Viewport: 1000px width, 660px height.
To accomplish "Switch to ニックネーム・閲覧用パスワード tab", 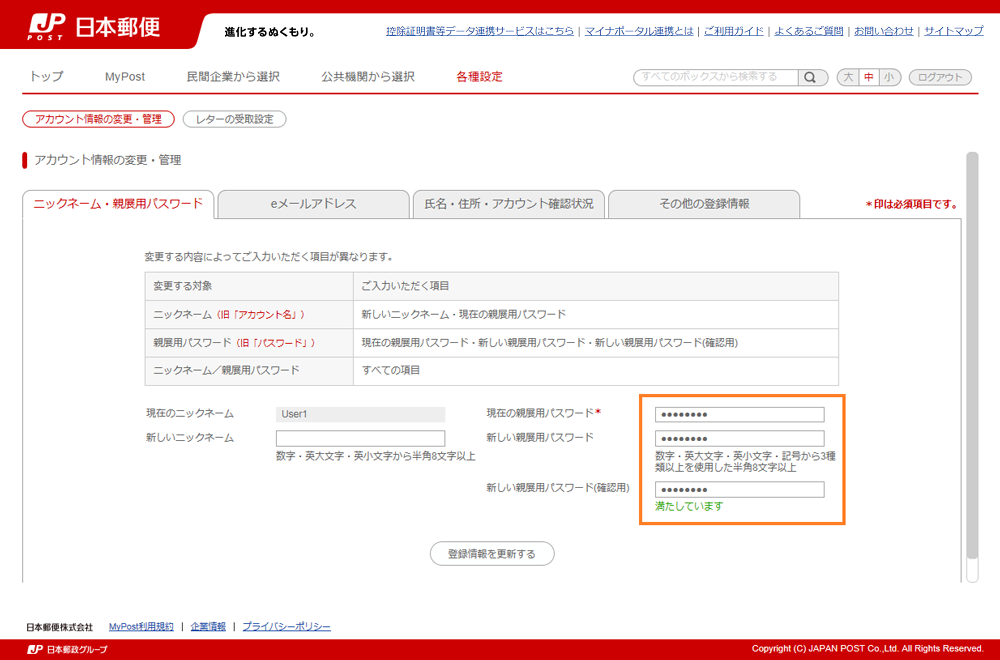I will 118,204.
